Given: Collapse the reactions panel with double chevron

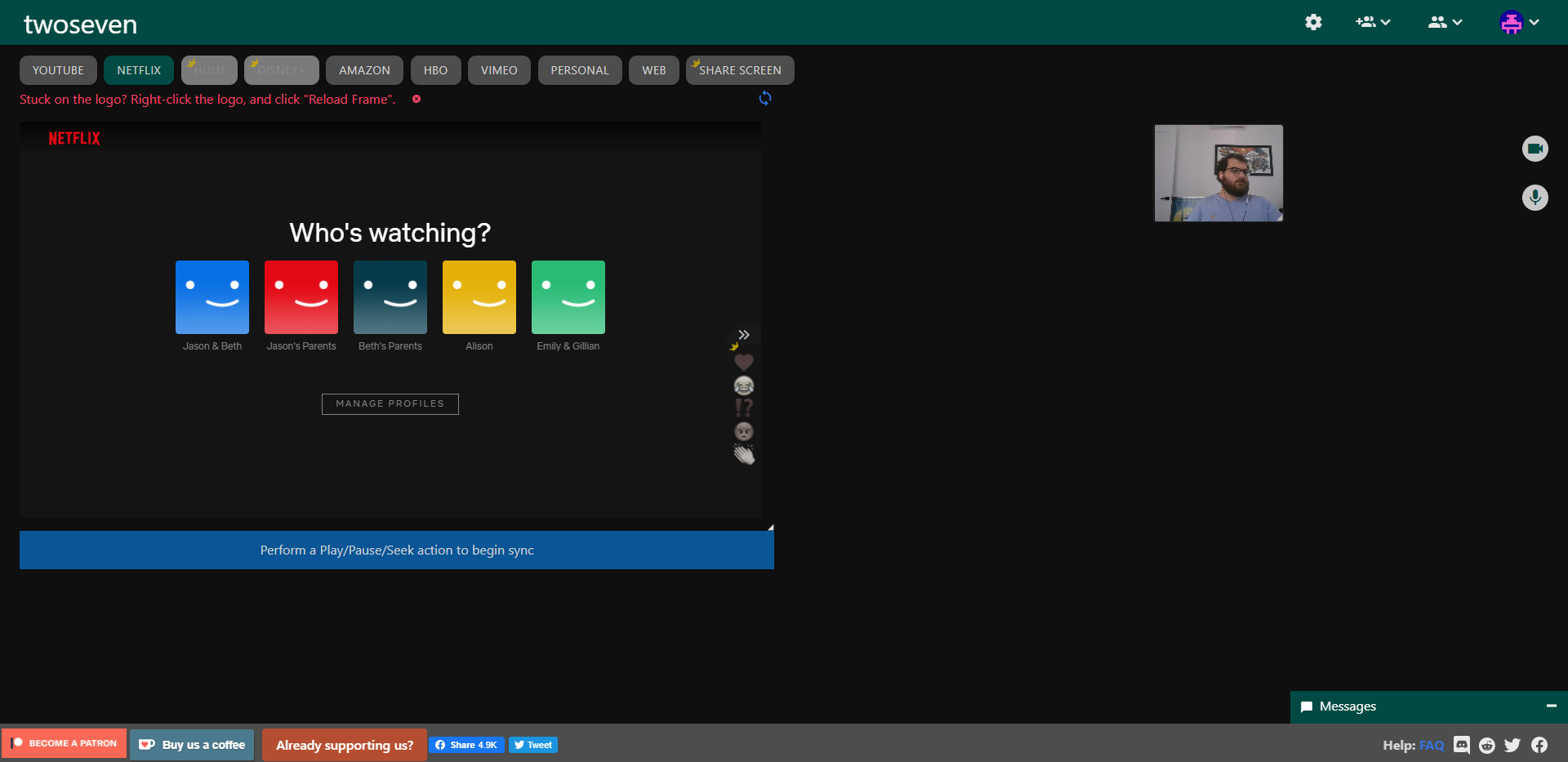Looking at the screenshot, I should coord(744,335).
